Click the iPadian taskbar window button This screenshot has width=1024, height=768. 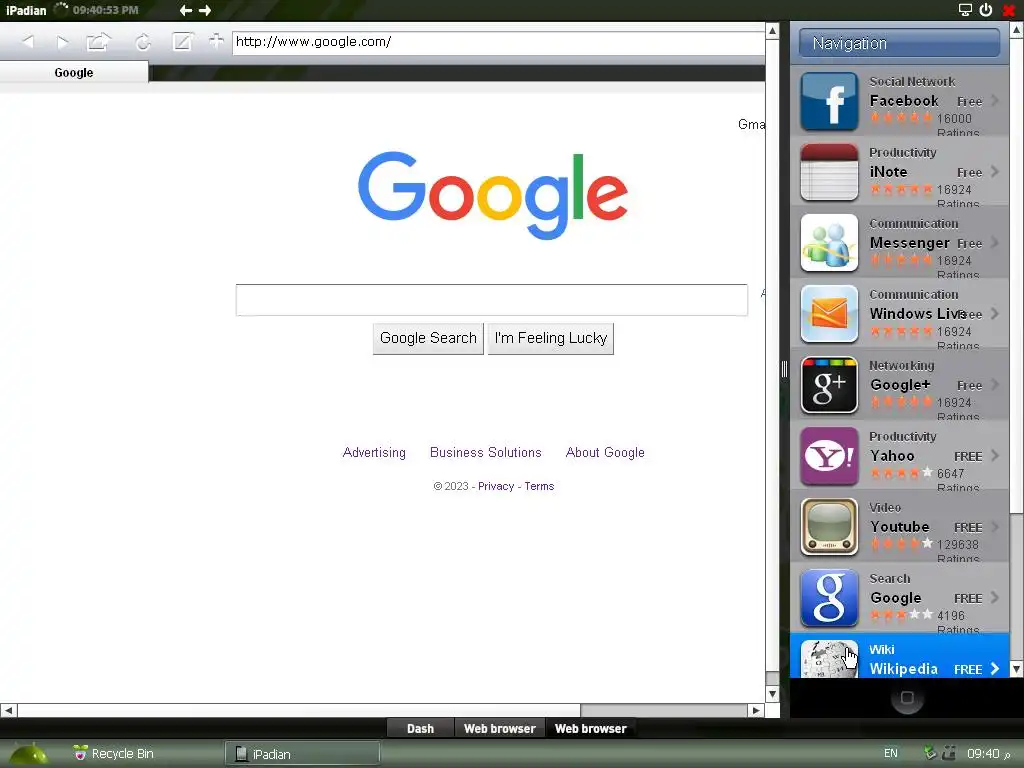(x=302, y=754)
